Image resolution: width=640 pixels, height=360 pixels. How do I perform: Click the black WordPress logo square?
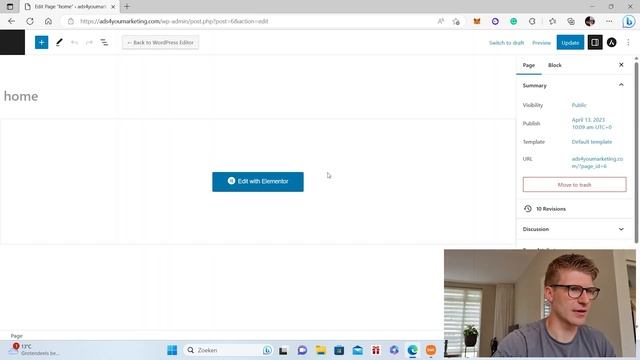pyautogui.click(x=12, y=42)
